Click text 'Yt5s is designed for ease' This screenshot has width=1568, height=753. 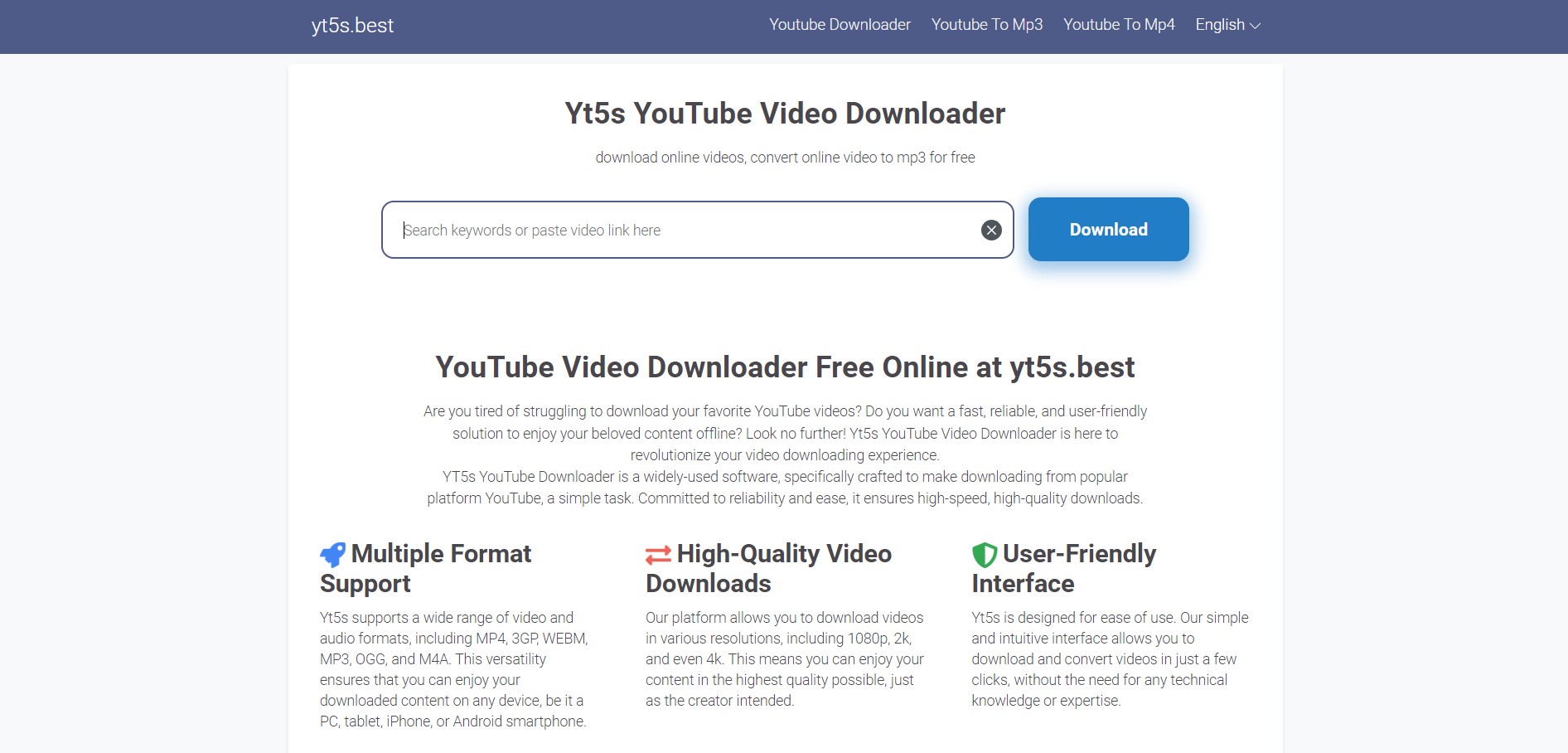[1110, 659]
